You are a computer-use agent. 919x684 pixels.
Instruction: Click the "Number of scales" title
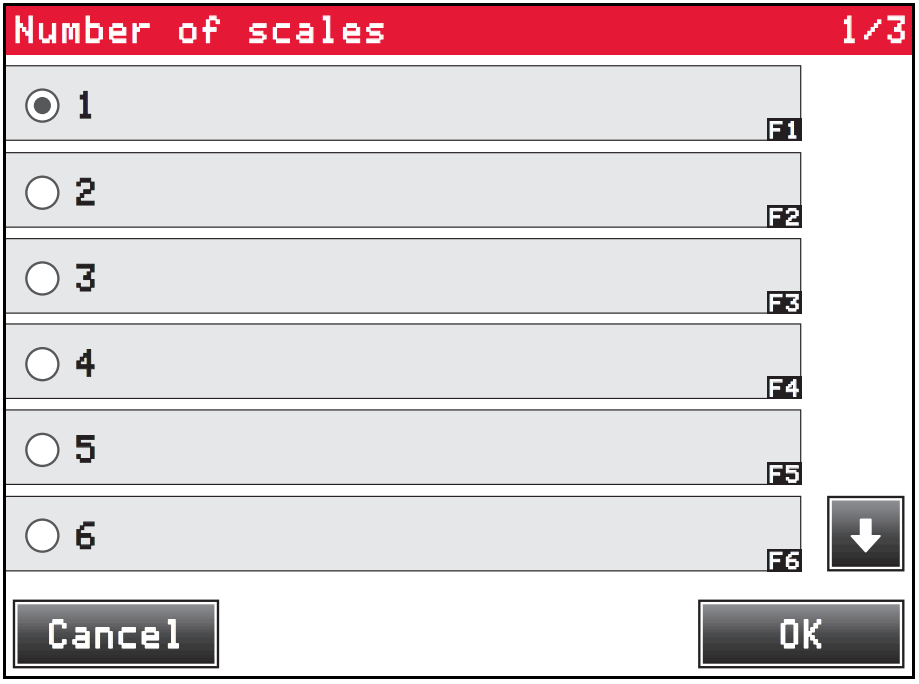pos(200,31)
